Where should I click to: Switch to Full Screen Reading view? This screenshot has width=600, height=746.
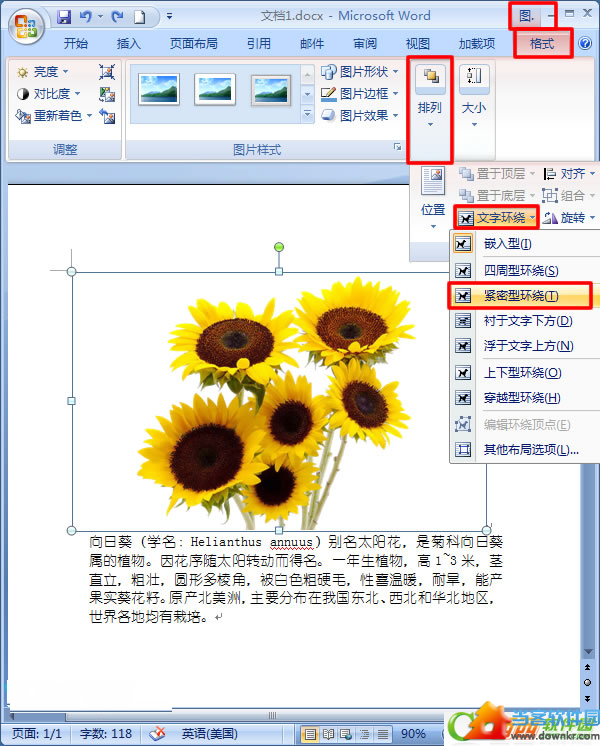(x=328, y=734)
